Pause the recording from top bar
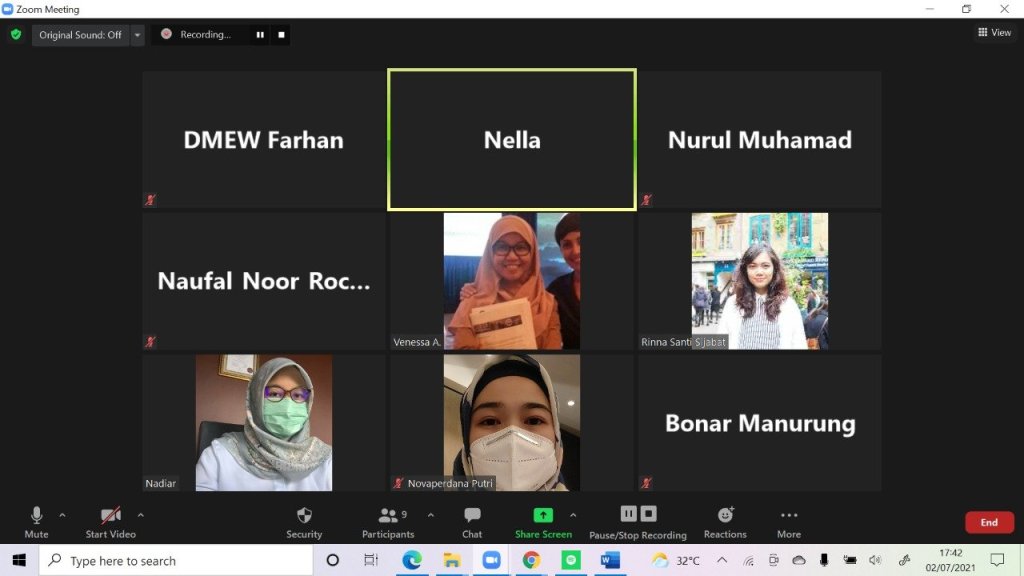The width and height of the screenshot is (1024, 576). (x=260, y=34)
